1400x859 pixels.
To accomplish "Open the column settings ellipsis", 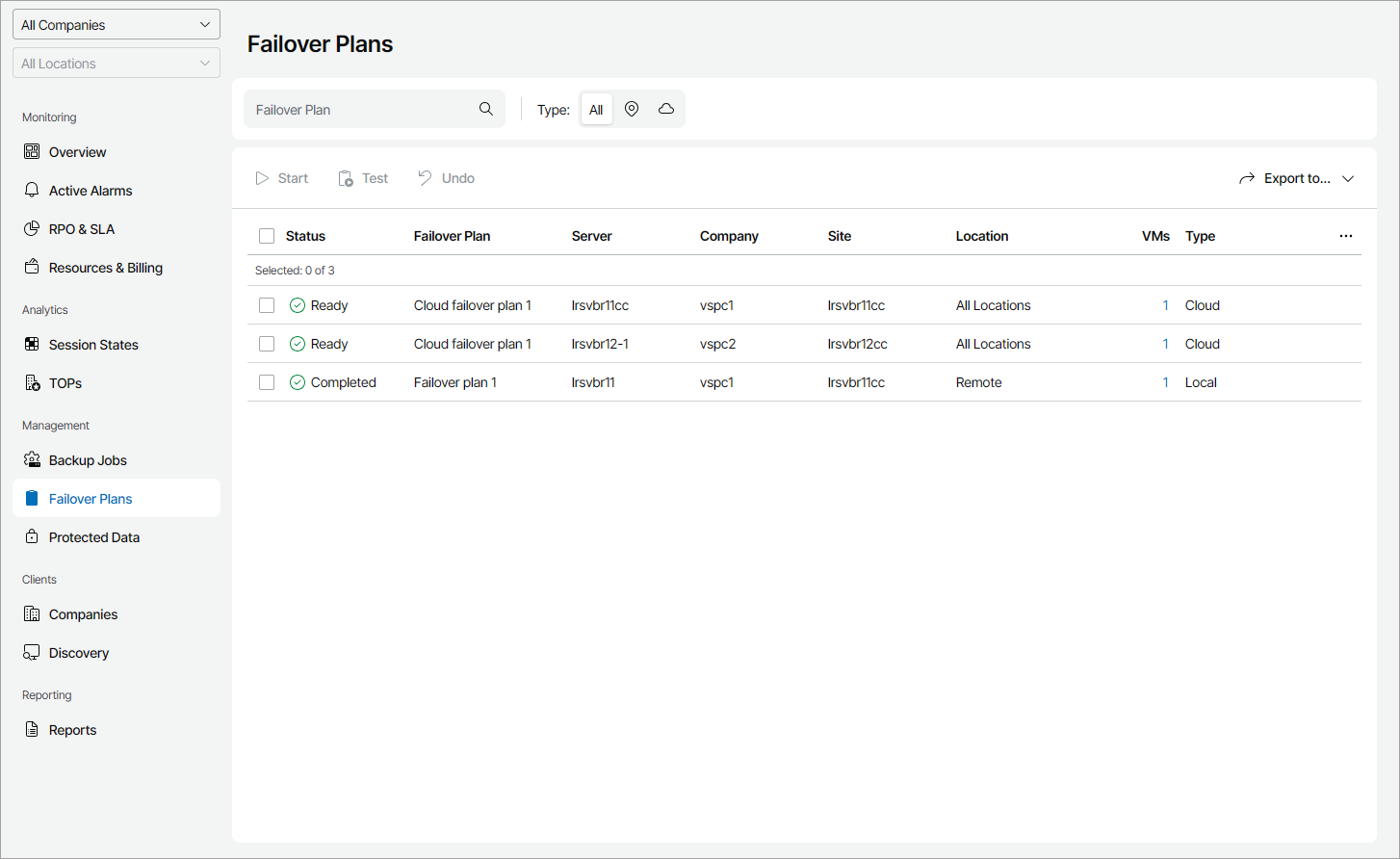I will pos(1345,236).
